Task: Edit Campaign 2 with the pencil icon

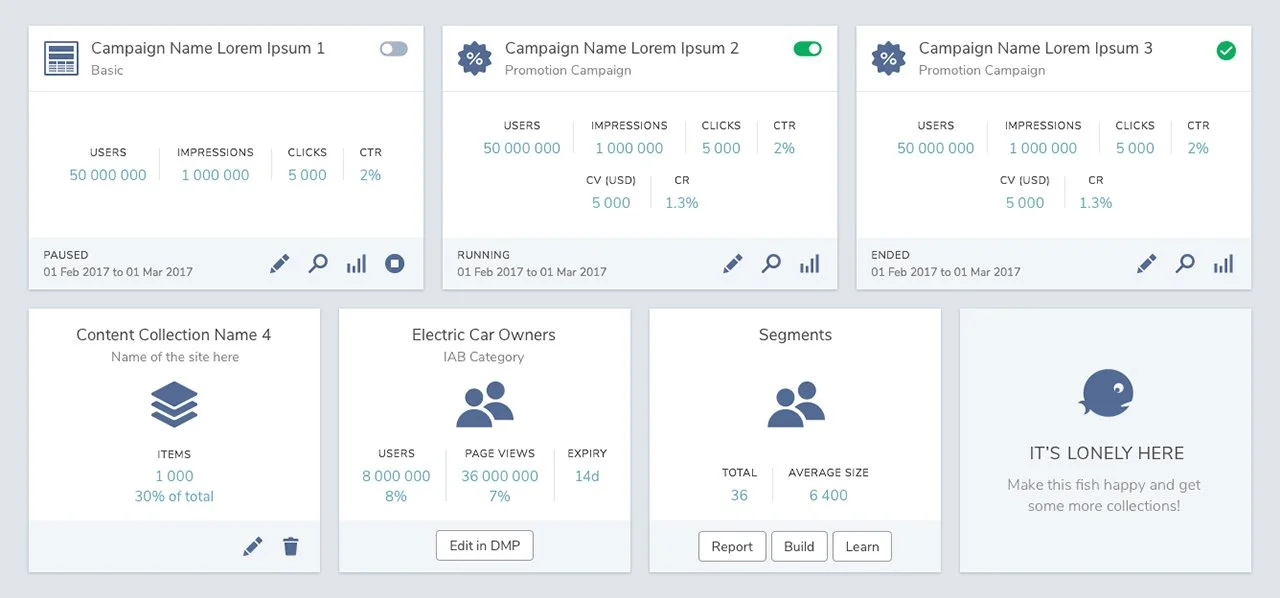Action: click(x=733, y=264)
